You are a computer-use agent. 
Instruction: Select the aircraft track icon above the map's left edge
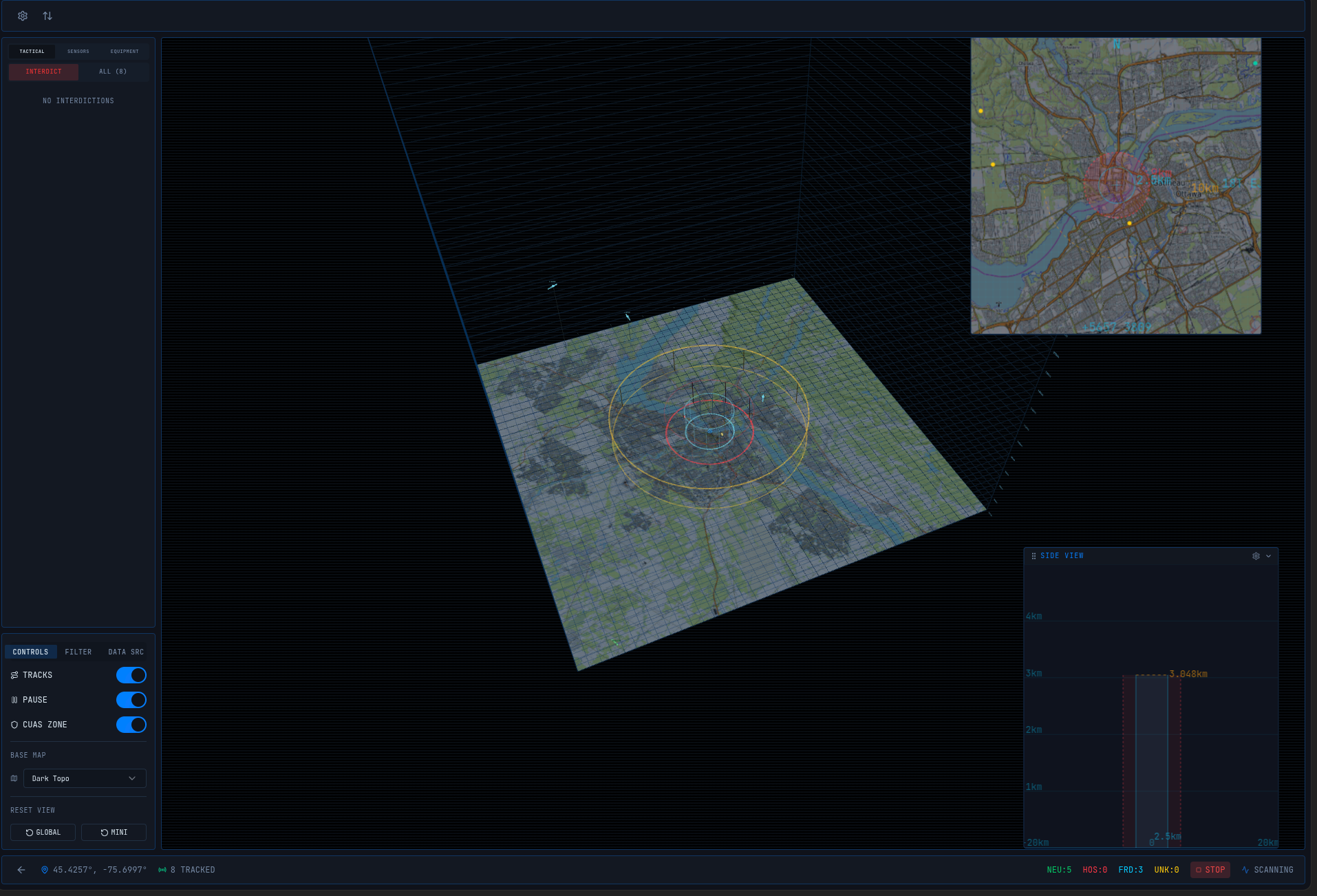552,285
